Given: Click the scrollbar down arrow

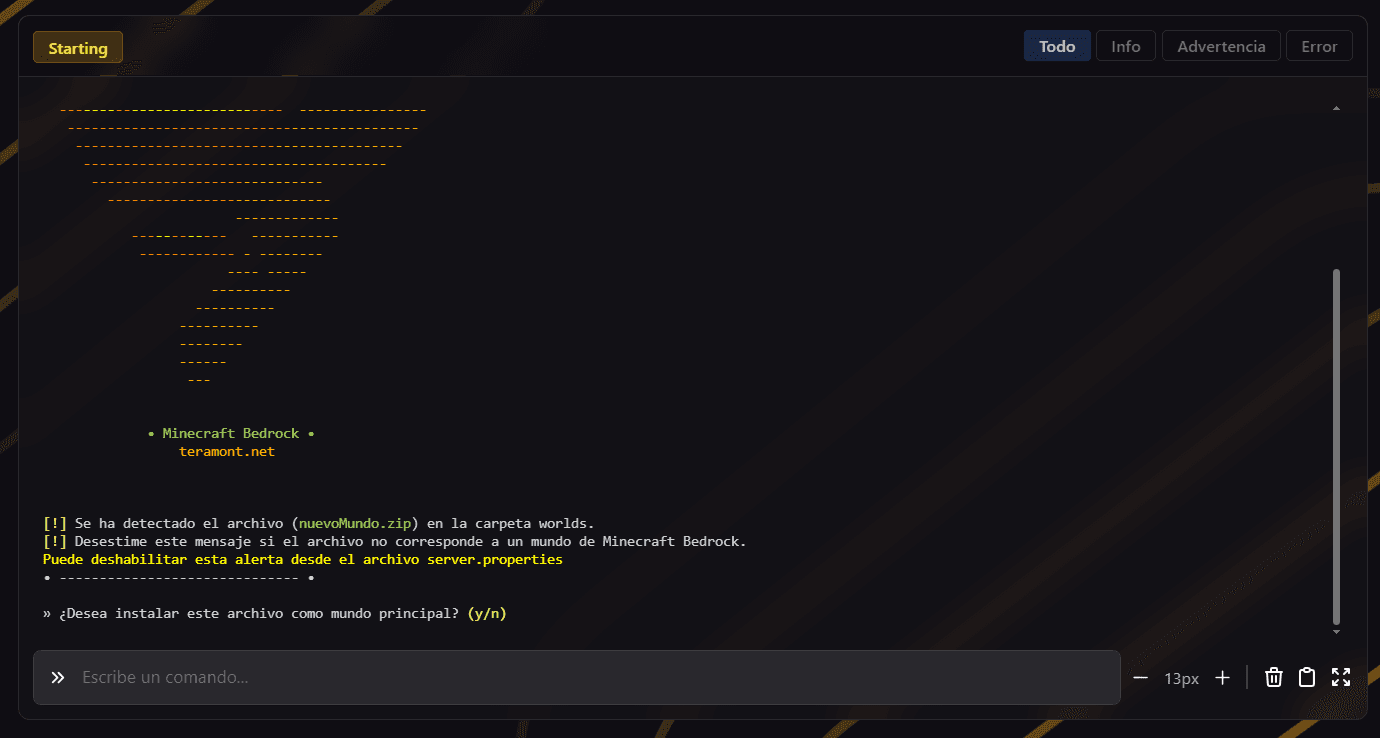Looking at the screenshot, I should click(1337, 633).
